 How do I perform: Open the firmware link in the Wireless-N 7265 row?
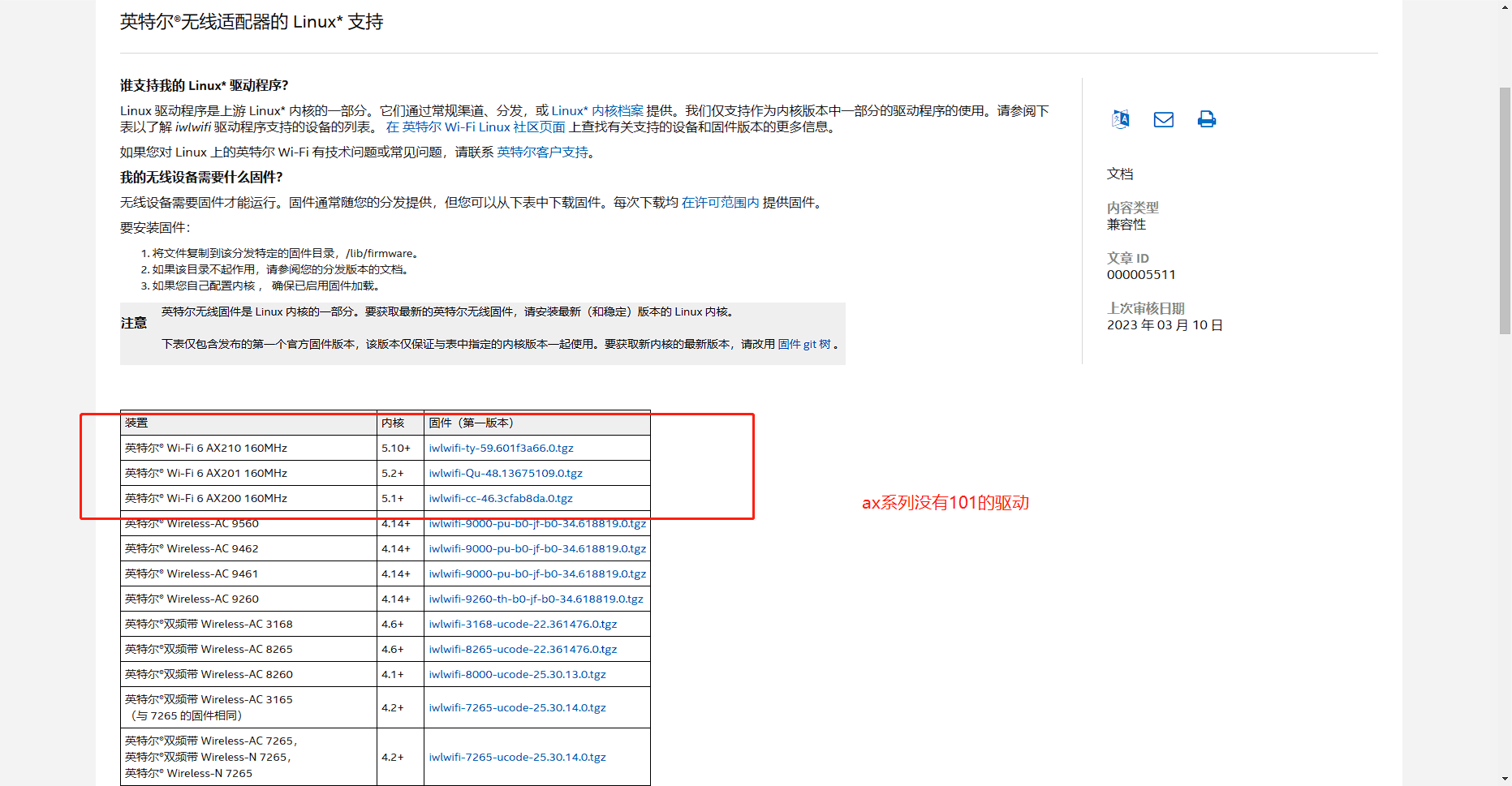tap(518, 757)
